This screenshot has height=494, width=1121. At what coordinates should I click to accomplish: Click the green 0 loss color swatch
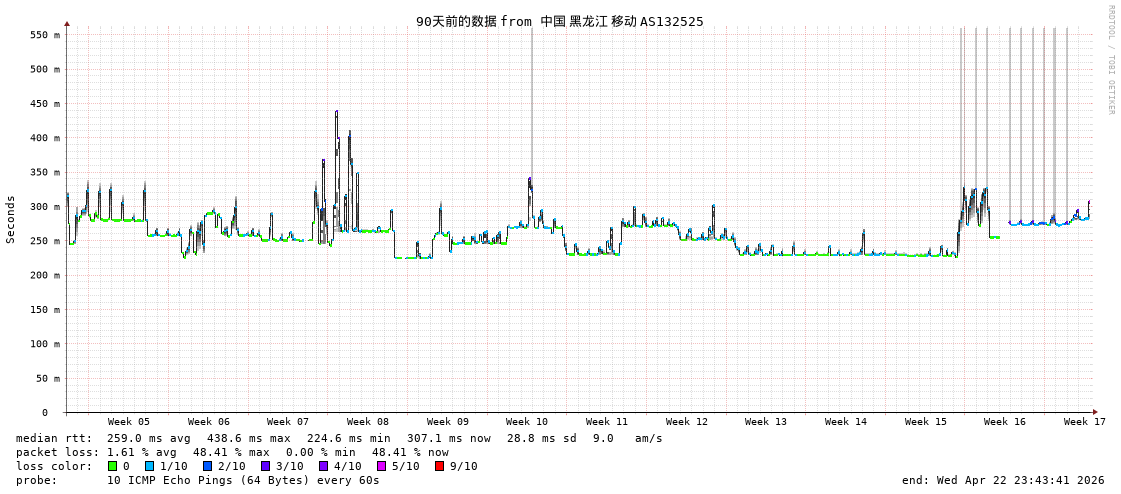pyautogui.click(x=113, y=466)
